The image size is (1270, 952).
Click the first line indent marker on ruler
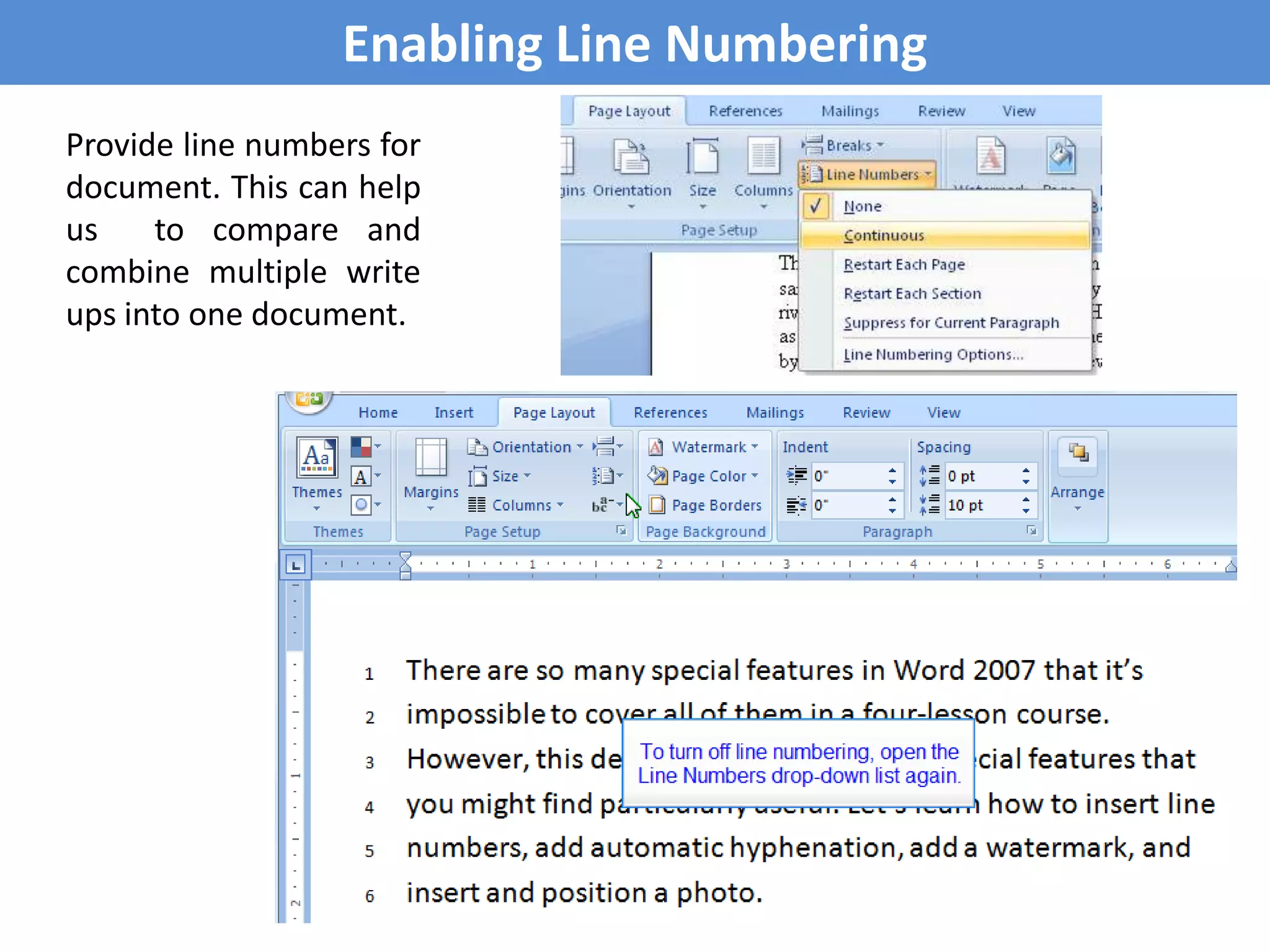[x=406, y=557]
